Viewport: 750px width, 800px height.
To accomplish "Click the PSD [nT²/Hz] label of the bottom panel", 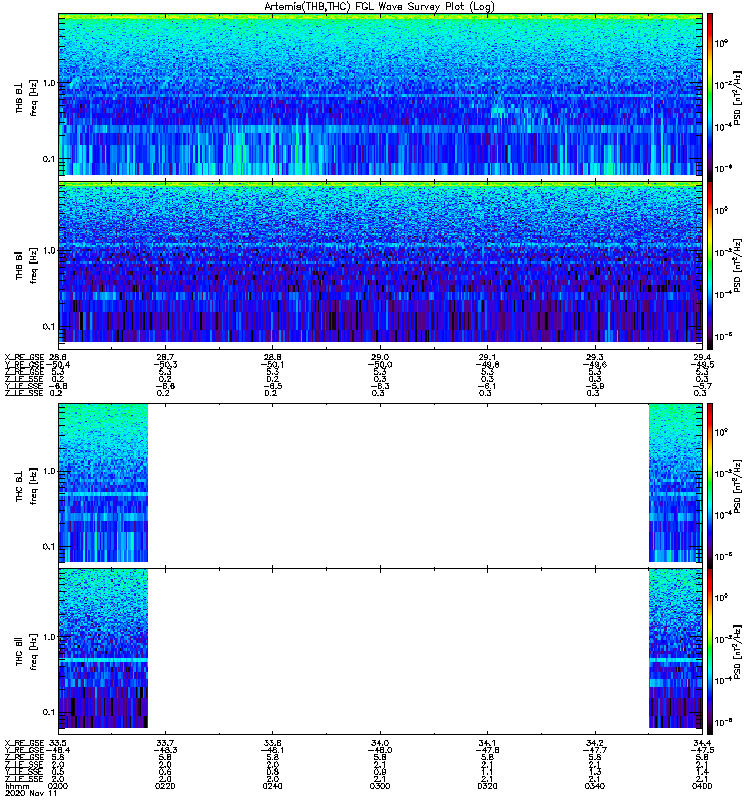I will pos(738,651).
